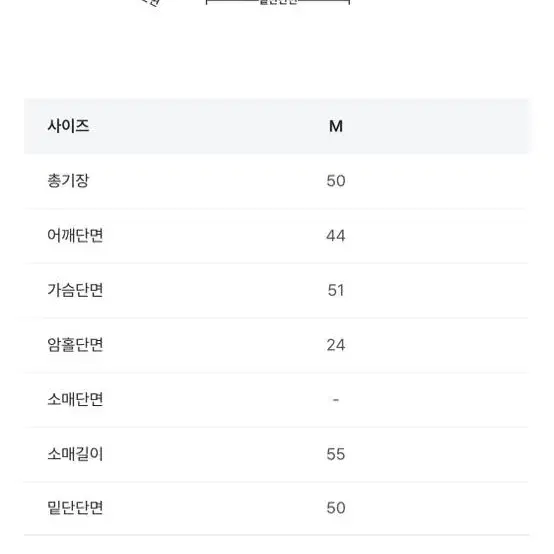Click the 어깨단면 row label
Image resolution: width=554 pixels, height=554 pixels.
tap(75, 235)
